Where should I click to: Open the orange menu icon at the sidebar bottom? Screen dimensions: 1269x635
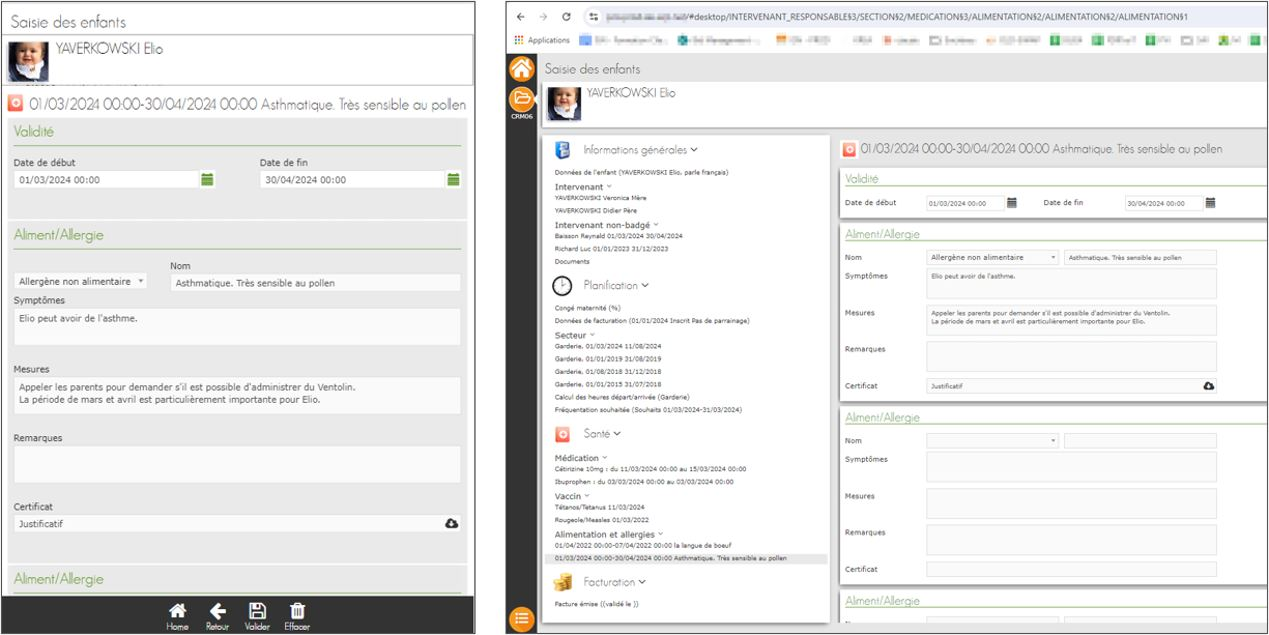tap(521, 619)
